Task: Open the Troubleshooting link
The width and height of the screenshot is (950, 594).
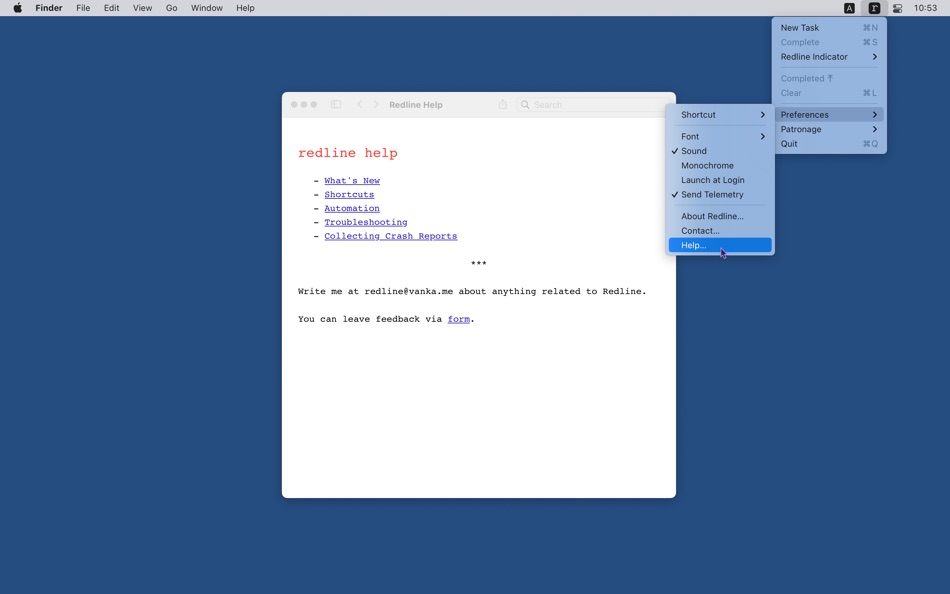Action: tap(366, 222)
